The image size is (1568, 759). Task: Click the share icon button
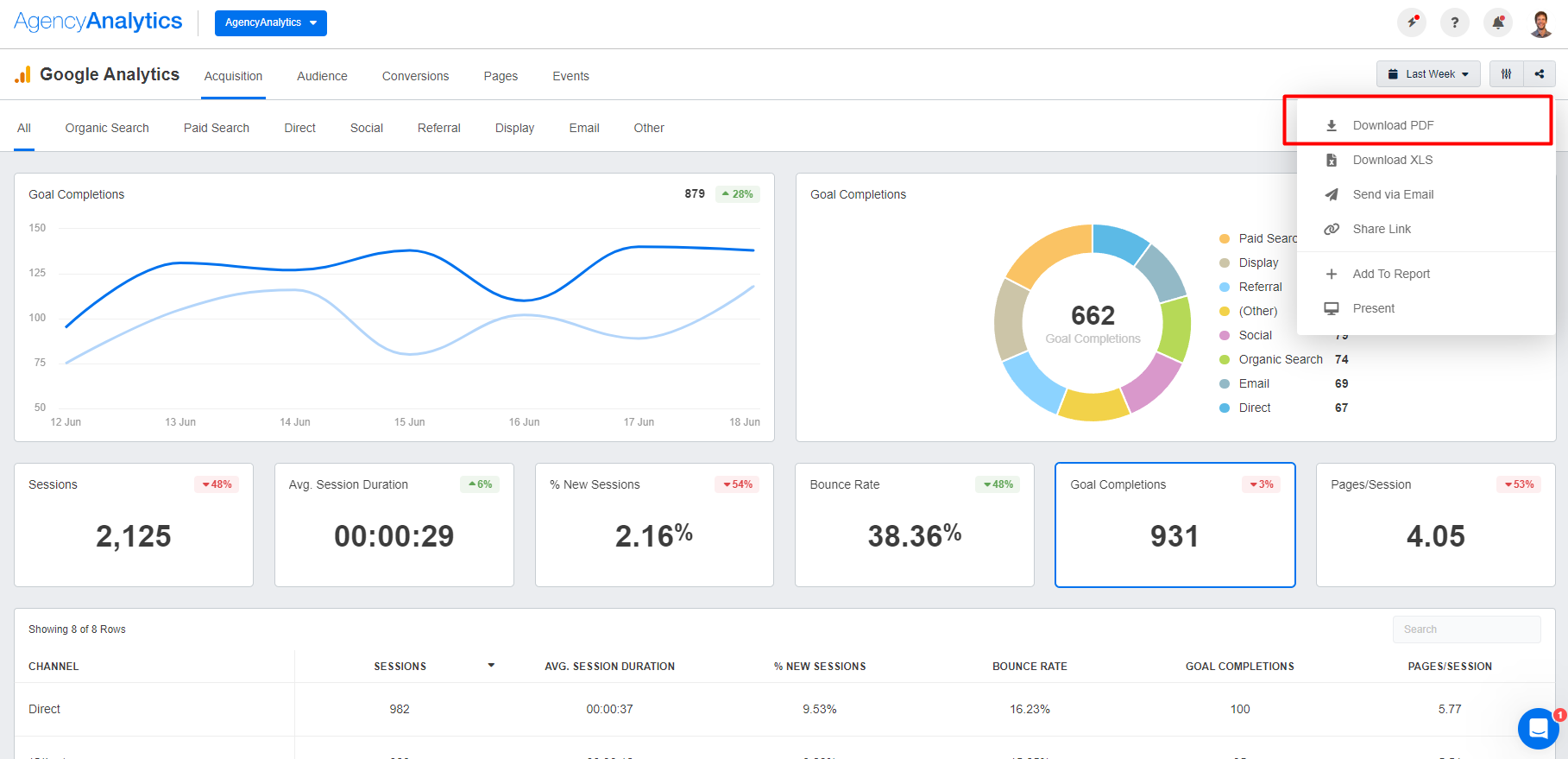[1540, 74]
